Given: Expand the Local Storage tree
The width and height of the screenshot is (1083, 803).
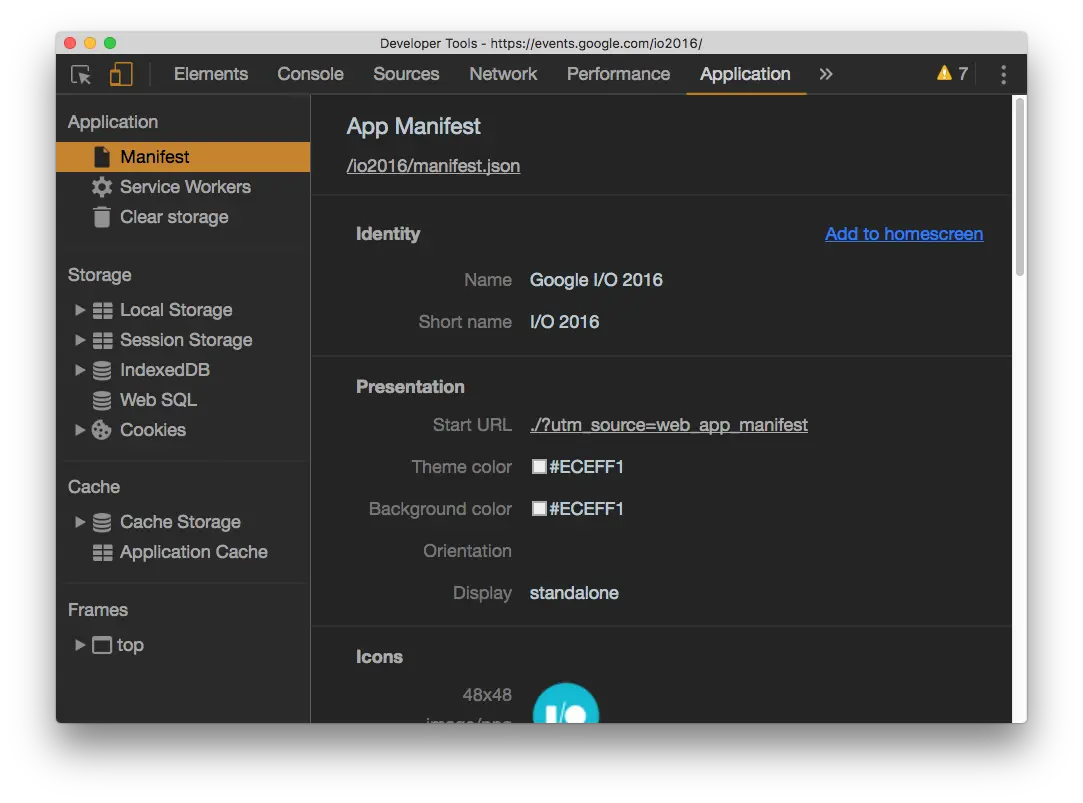Looking at the screenshot, I should [x=79, y=310].
